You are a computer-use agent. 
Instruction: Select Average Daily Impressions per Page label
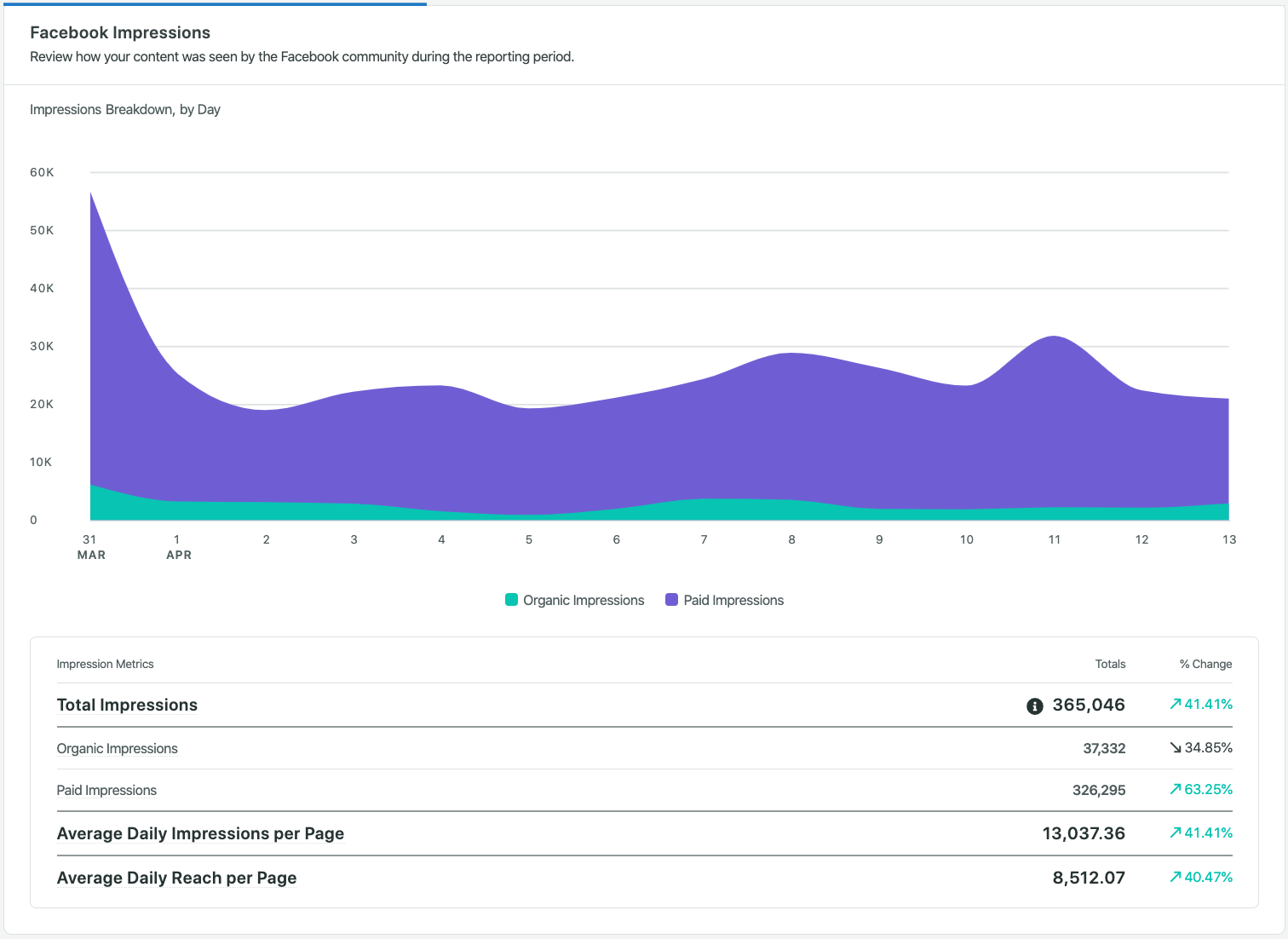[x=200, y=833]
